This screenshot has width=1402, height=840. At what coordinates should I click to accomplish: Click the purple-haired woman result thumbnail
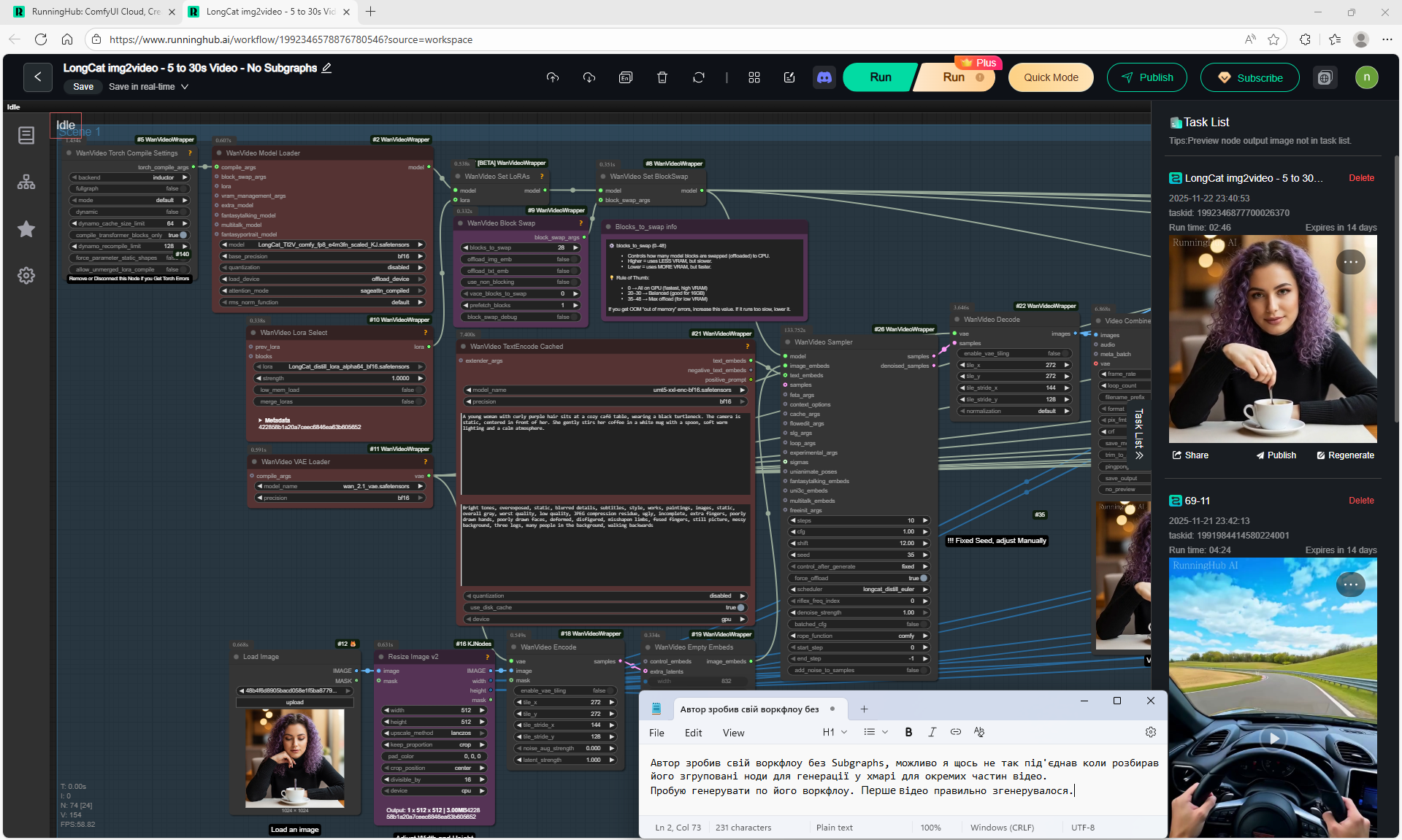pyautogui.click(x=1272, y=339)
